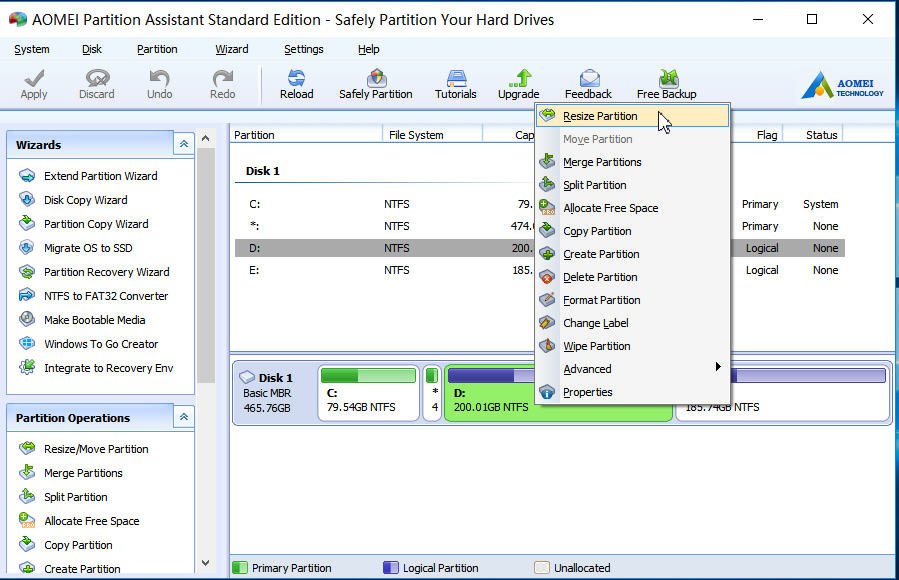The width and height of the screenshot is (899, 580).
Task: Select Change Label in context menu
Action: (633, 323)
